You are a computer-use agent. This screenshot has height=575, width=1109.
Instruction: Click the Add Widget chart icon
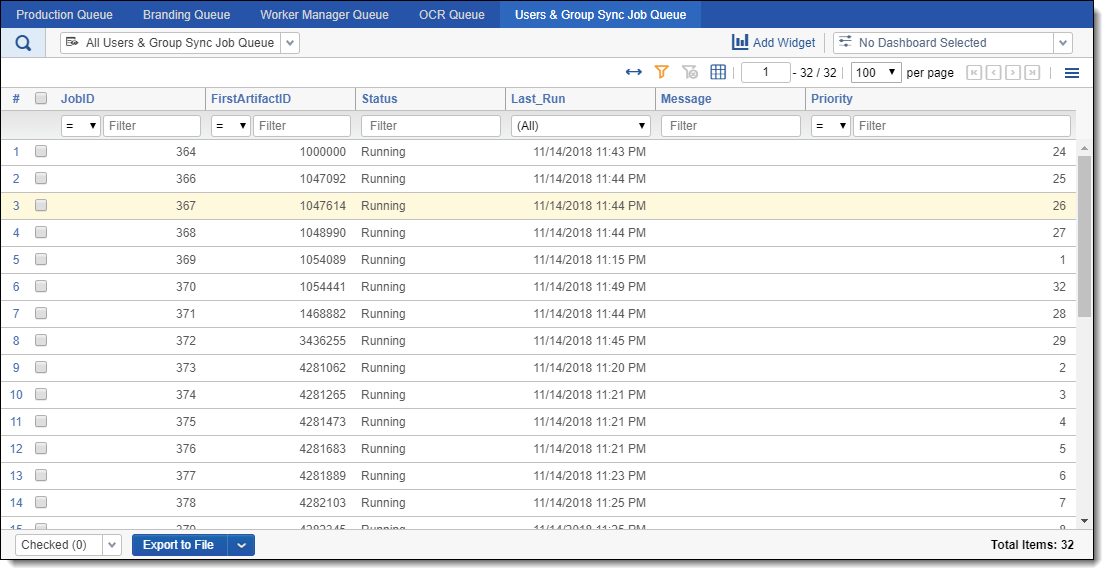pos(740,43)
